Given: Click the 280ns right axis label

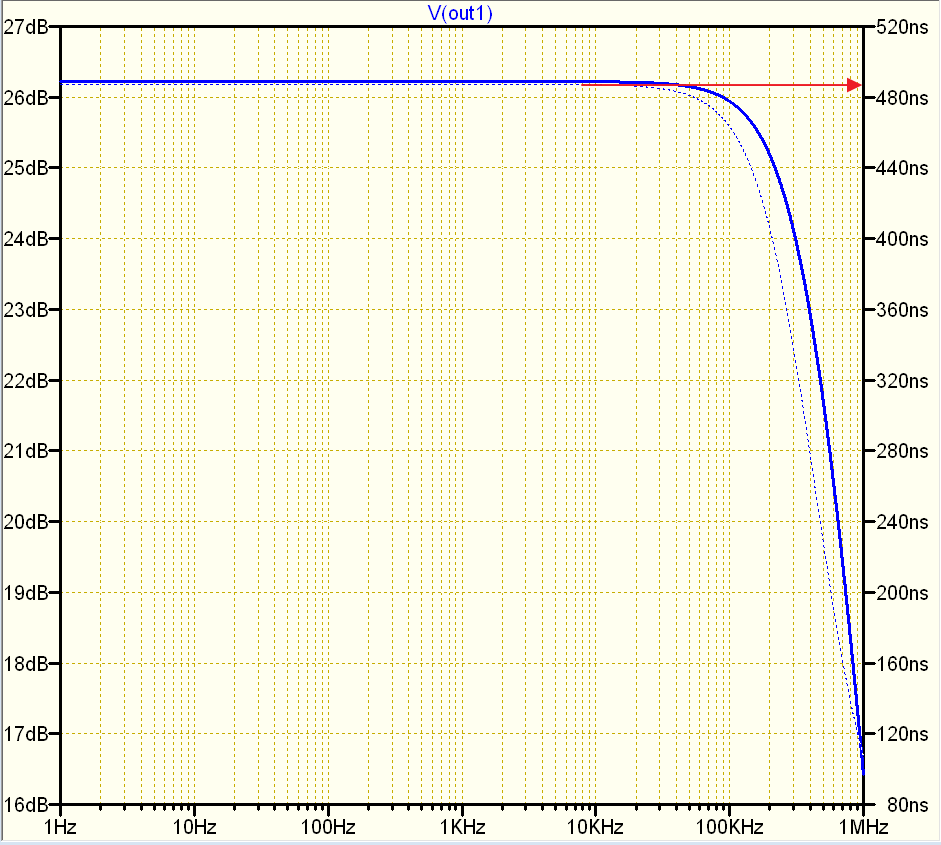Looking at the screenshot, I should [902, 451].
